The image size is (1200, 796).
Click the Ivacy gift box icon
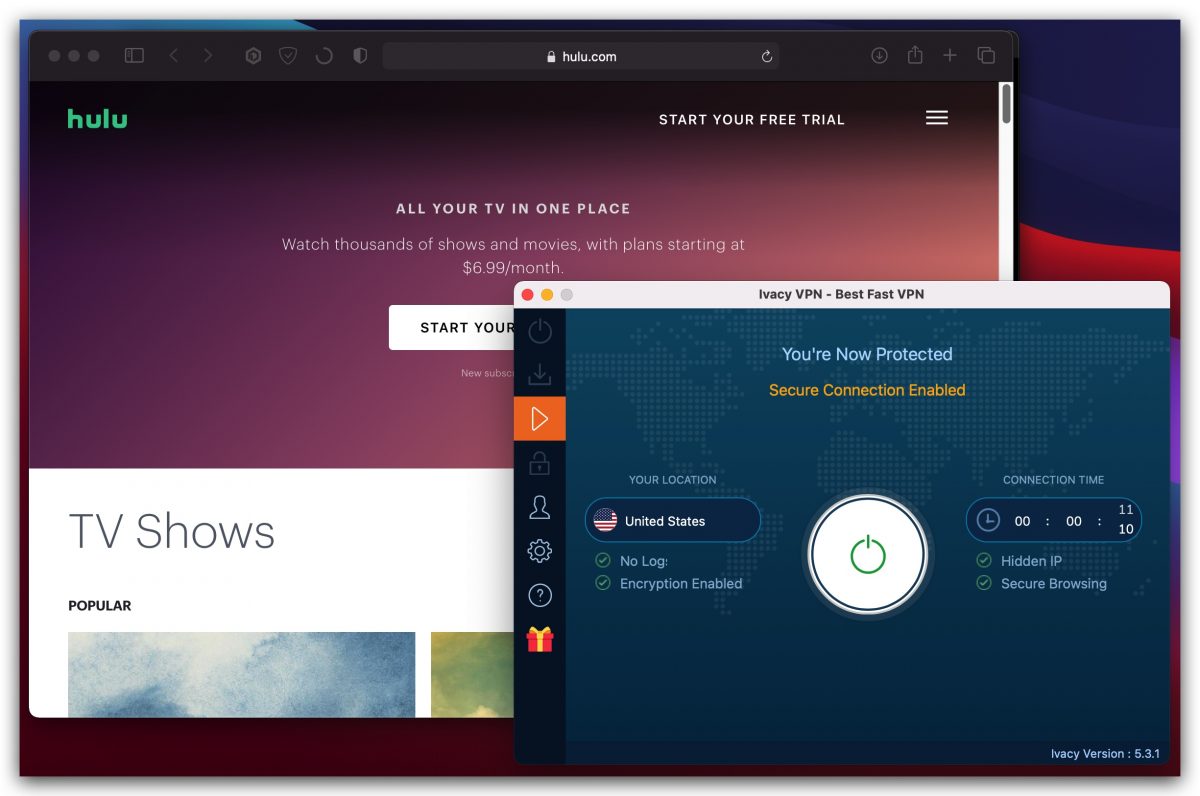(540, 639)
